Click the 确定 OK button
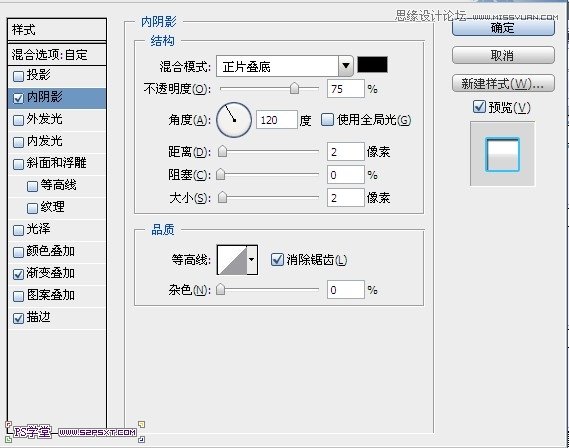The width and height of the screenshot is (569, 448). 503,28
